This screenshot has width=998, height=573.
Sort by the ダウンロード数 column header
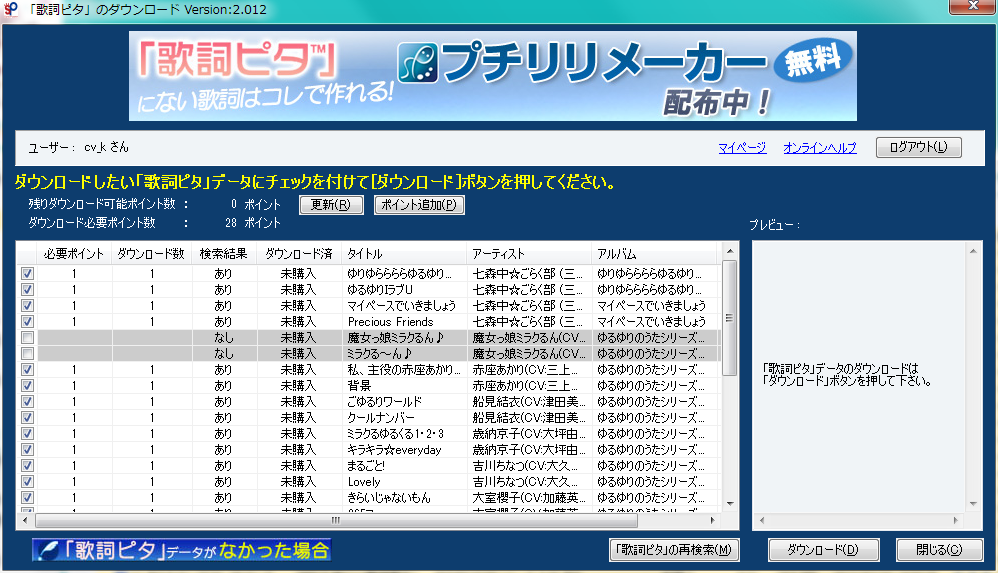tap(151, 253)
